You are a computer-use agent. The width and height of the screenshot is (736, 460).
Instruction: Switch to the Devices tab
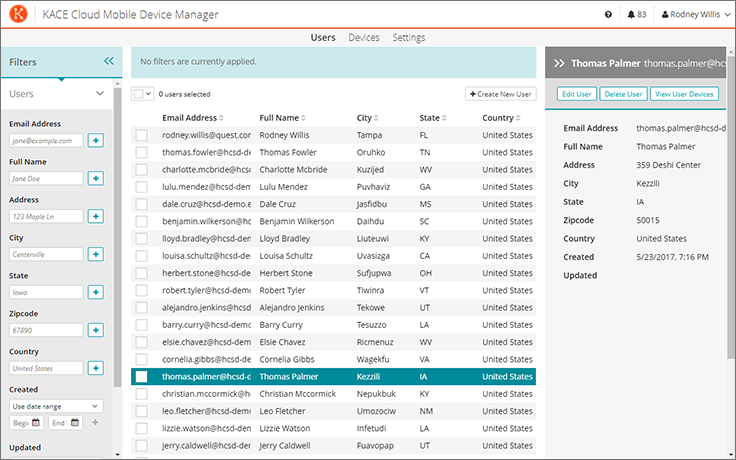click(x=363, y=38)
